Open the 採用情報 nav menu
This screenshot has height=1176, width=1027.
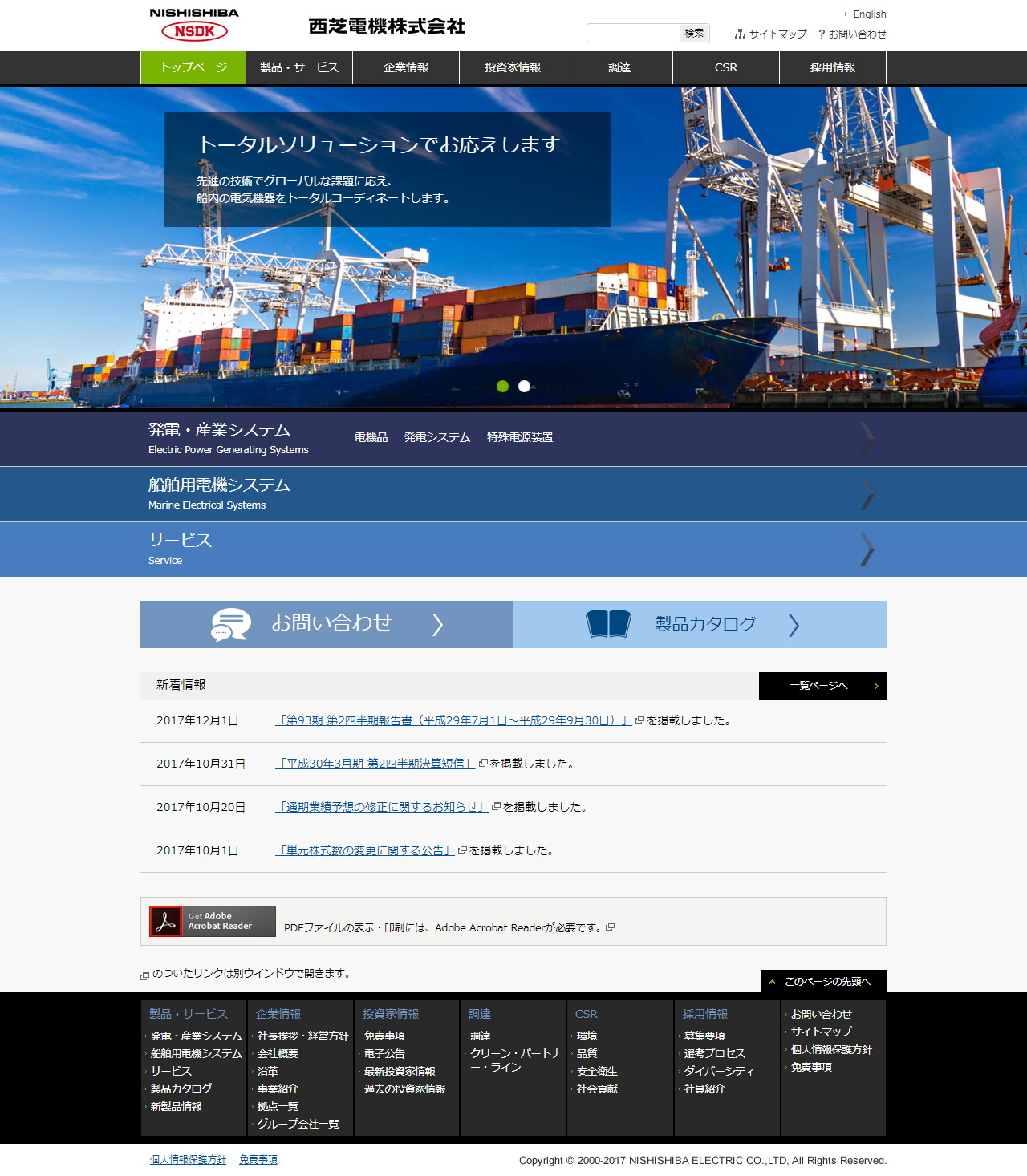[x=833, y=67]
